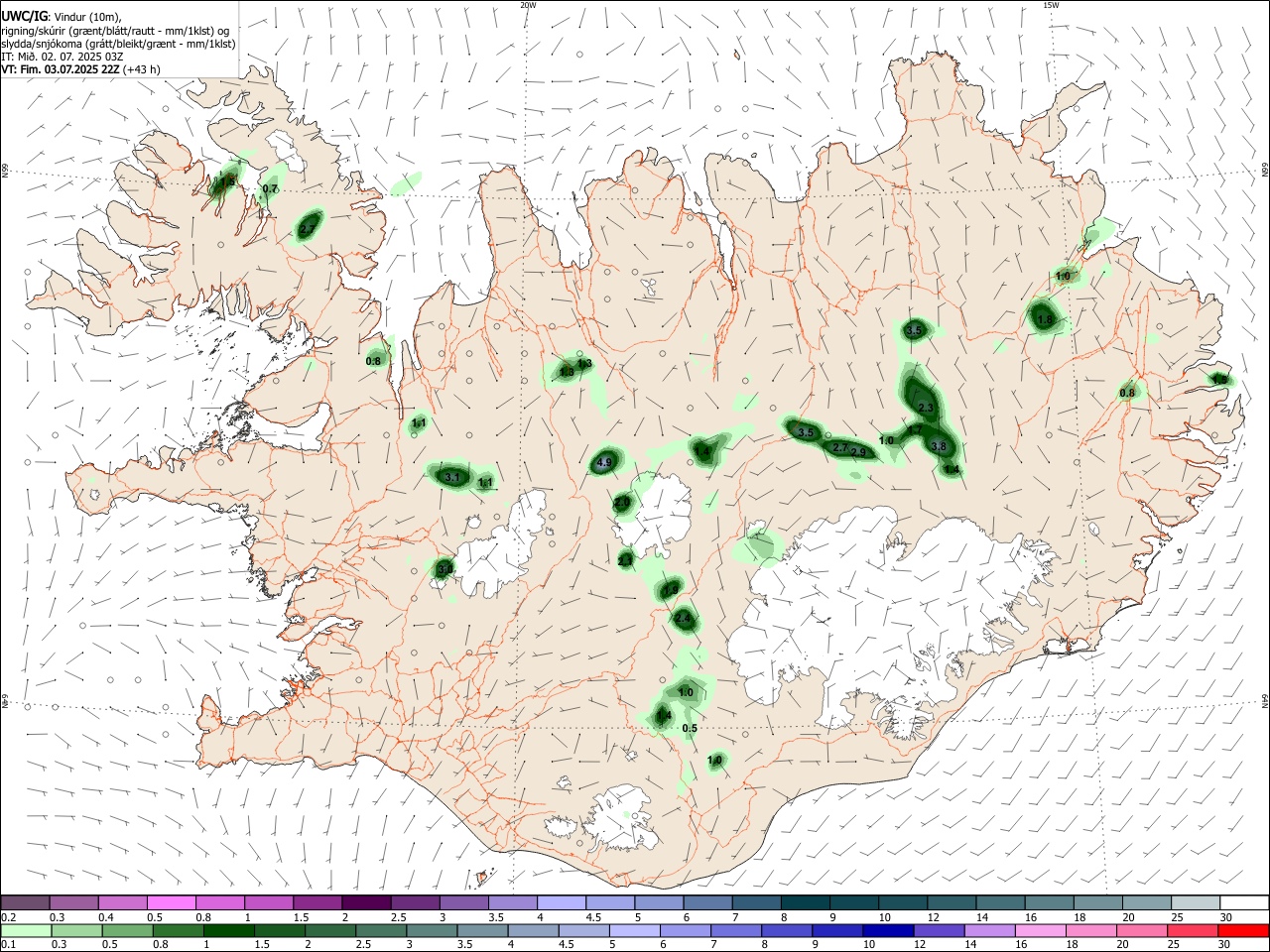
Task: Pick the pale green 0.1 swatch in bottom legend row
Action: [x=26, y=930]
